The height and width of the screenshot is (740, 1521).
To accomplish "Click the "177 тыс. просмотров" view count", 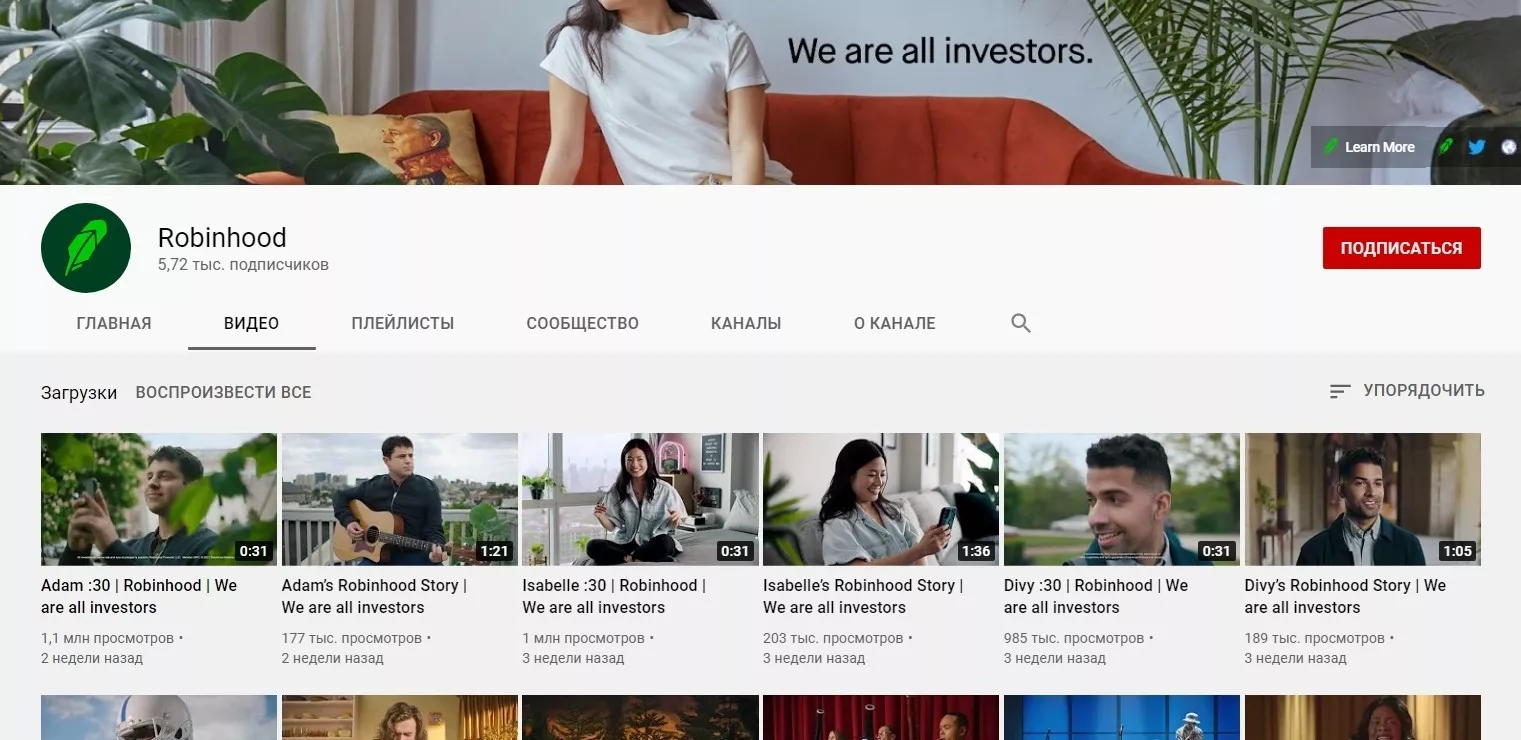I will tap(352, 638).
